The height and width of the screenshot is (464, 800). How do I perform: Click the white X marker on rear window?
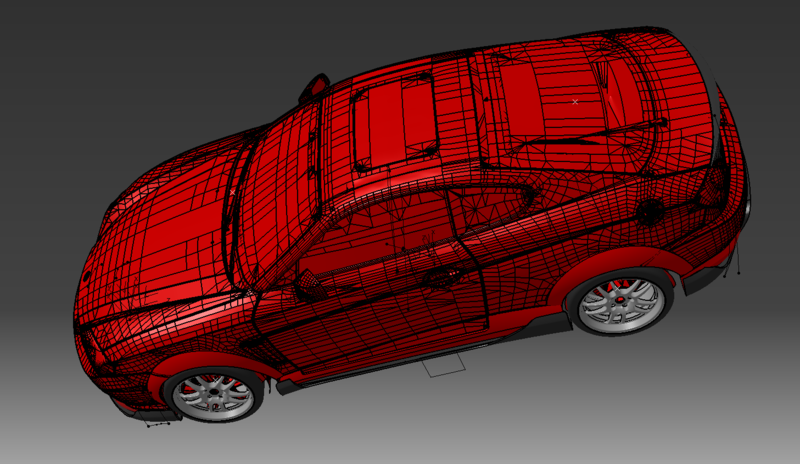tap(575, 101)
